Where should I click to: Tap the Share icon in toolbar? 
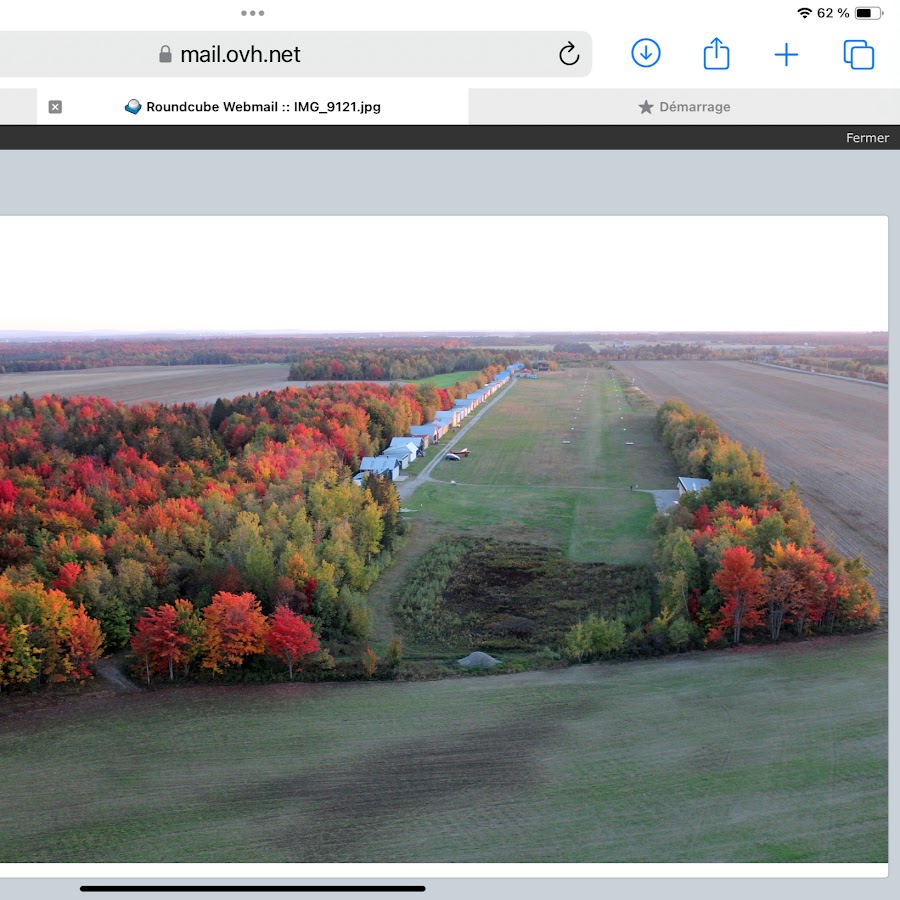716,54
